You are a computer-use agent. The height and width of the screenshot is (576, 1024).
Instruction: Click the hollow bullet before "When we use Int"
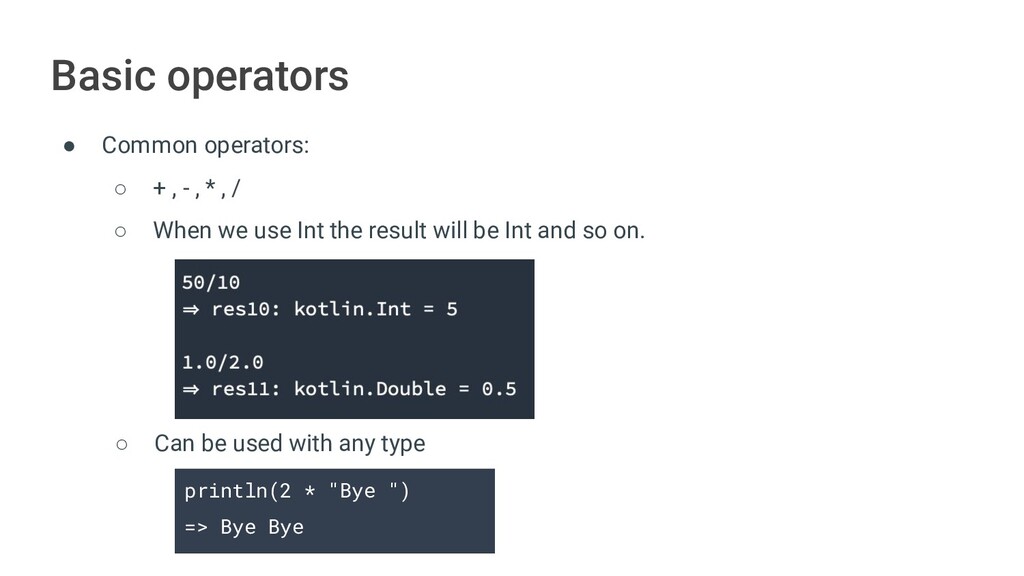pyautogui.click(x=120, y=231)
